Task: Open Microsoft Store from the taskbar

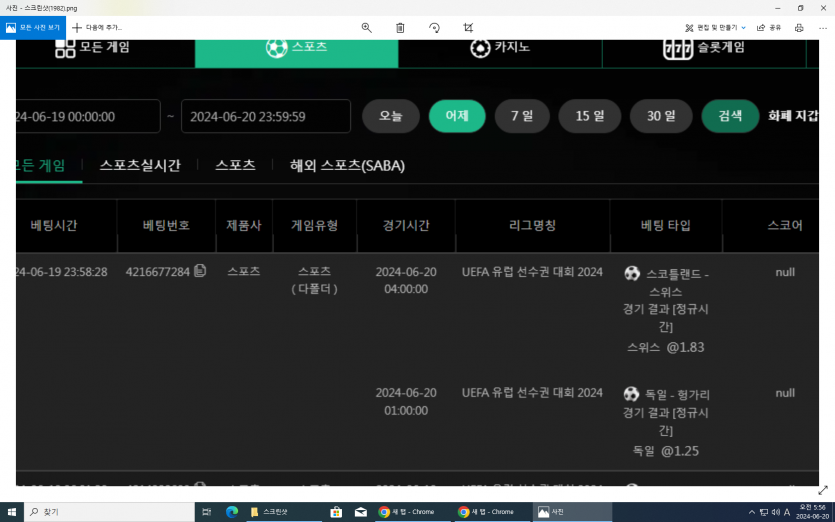Action: (x=336, y=512)
